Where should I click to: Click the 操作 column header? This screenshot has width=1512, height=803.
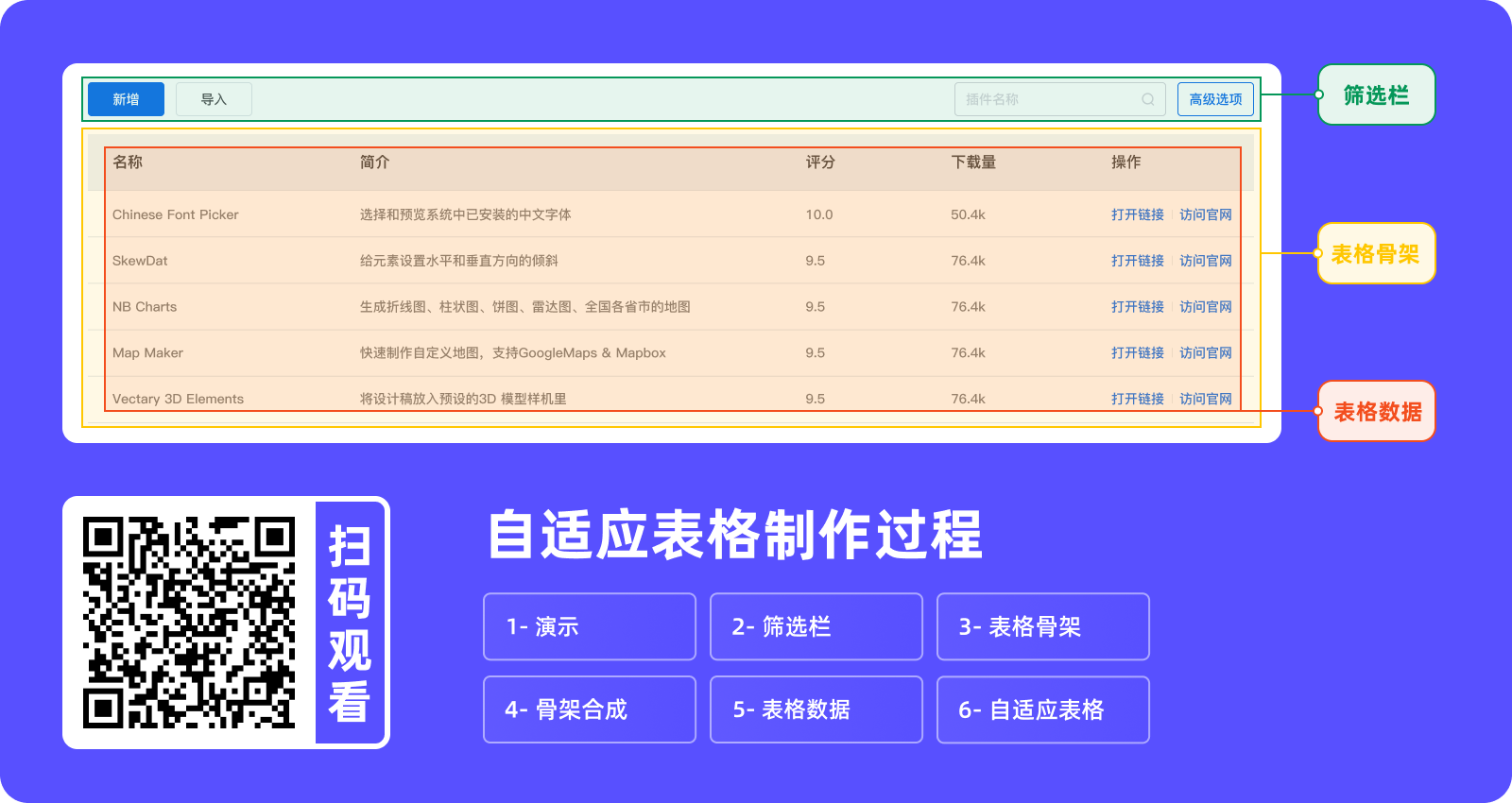[1125, 162]
